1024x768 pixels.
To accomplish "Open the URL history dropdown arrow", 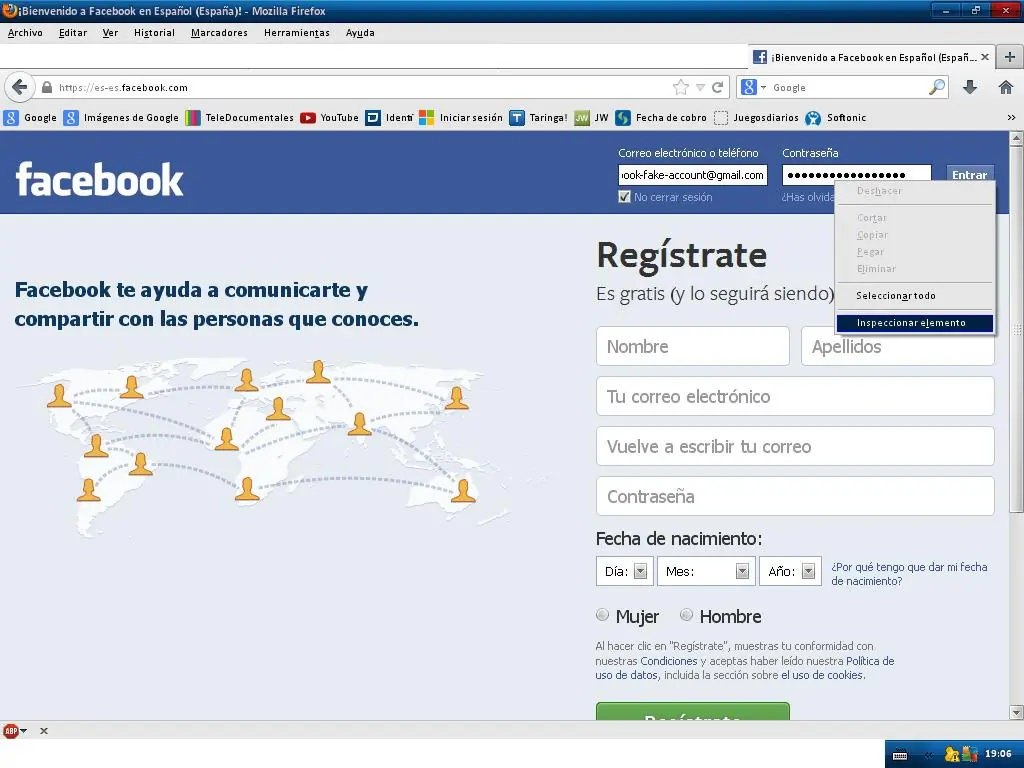I will [700, 87].
